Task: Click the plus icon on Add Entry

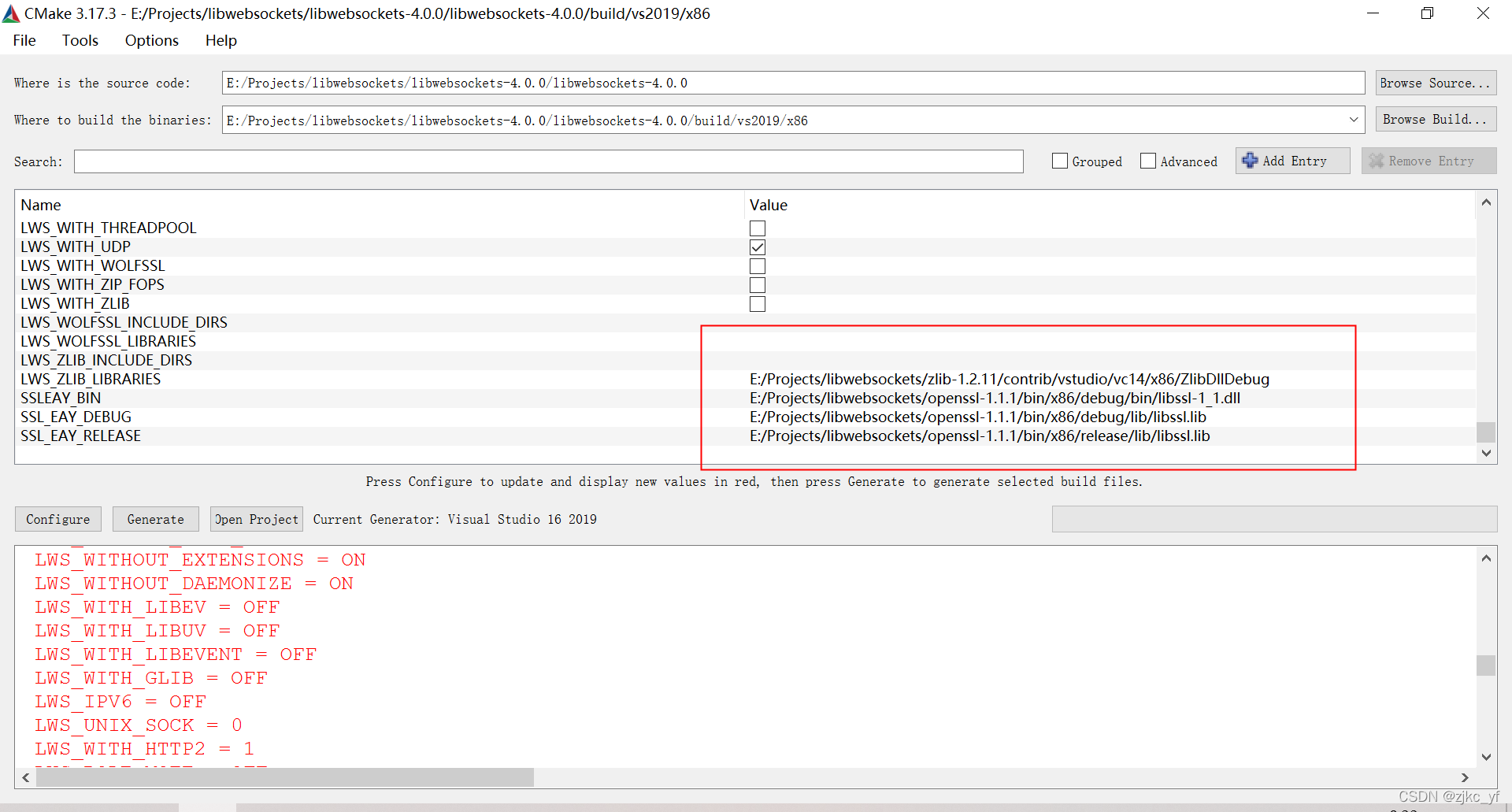Action: pyautogui.click(x=1251, y=160)
